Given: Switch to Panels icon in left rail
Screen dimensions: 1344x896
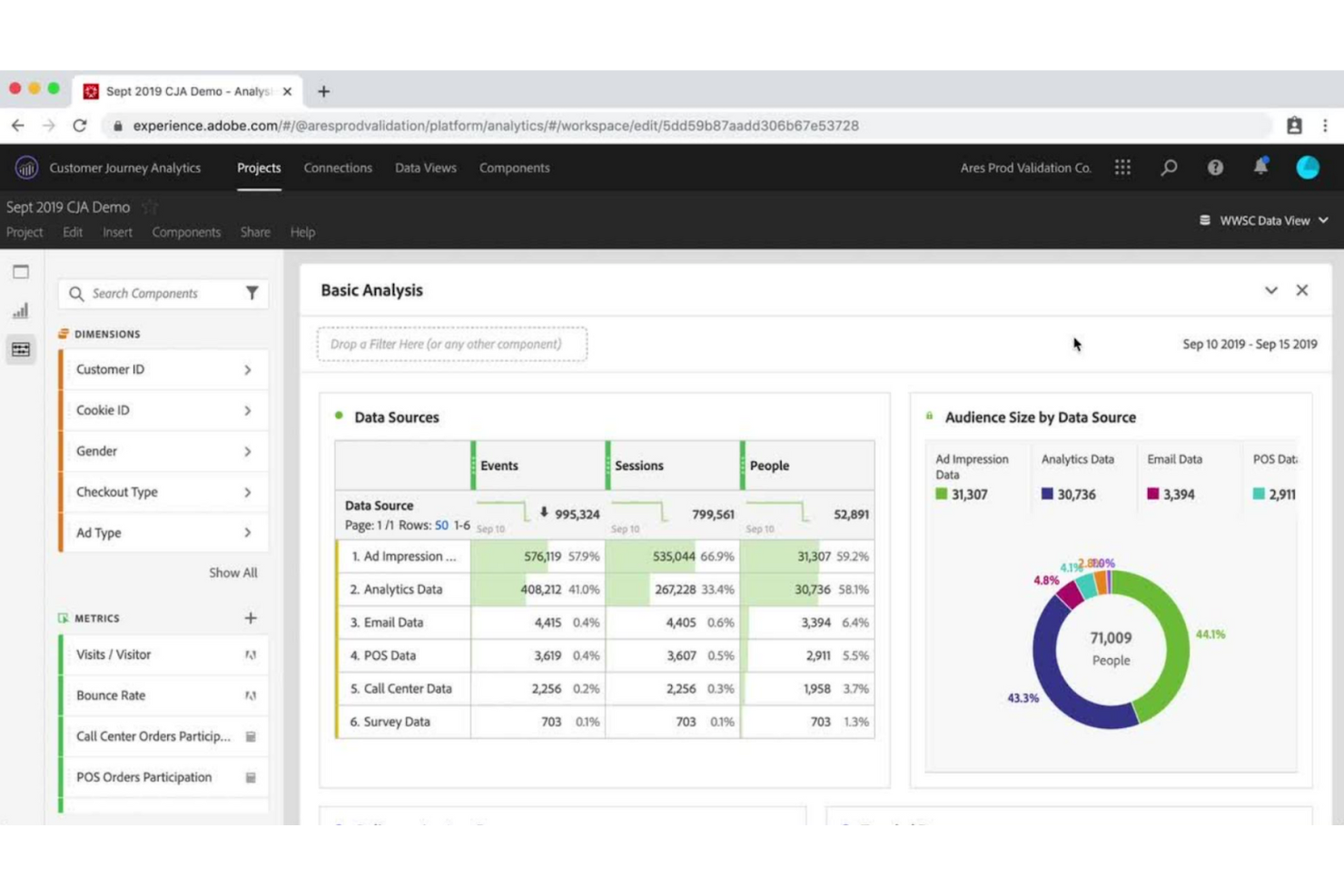Looking at the screenshot, I should [21, 272].
